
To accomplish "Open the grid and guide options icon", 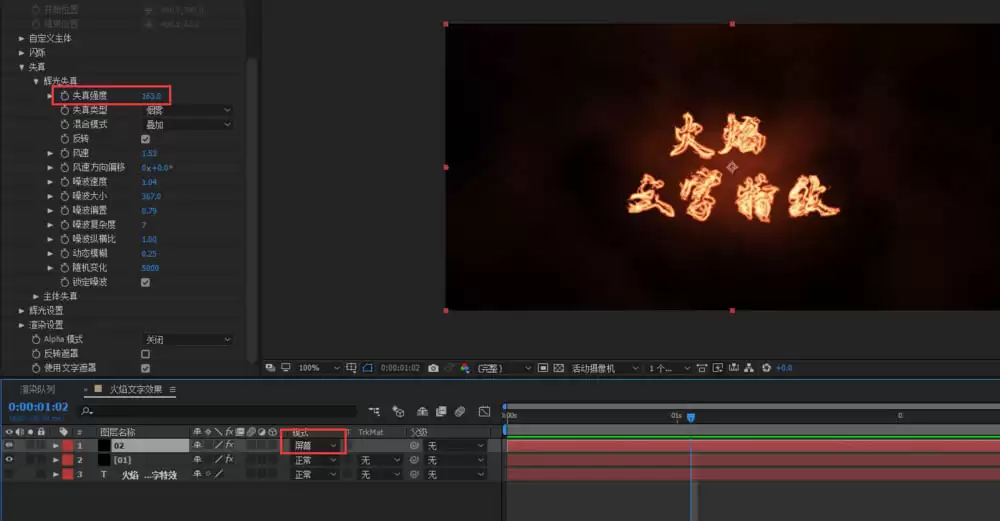I will point(351,368).
